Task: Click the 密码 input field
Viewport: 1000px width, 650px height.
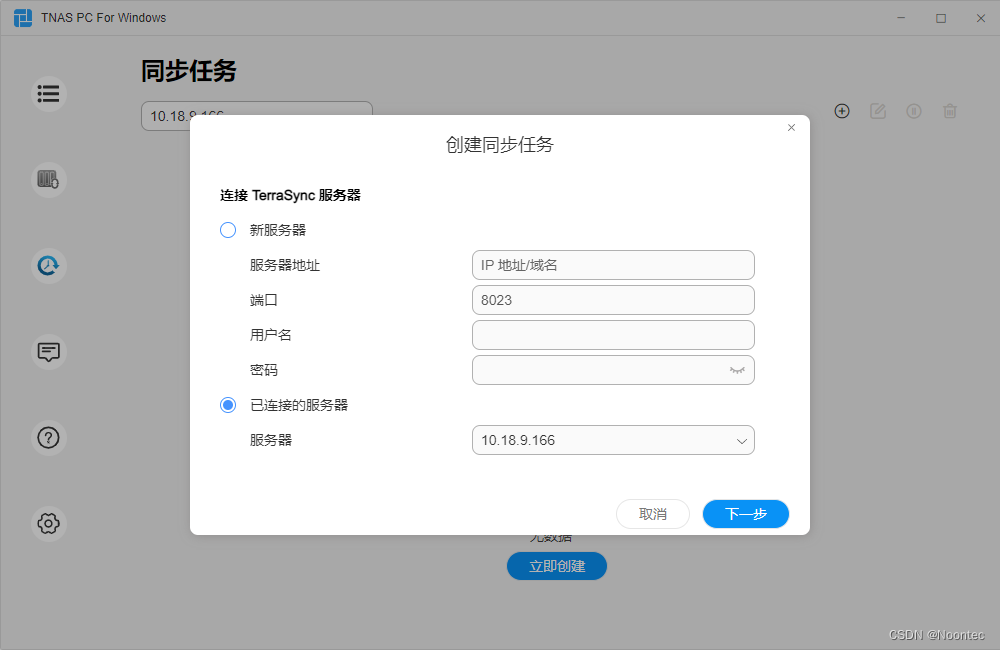Action: (x=613, y=370)
